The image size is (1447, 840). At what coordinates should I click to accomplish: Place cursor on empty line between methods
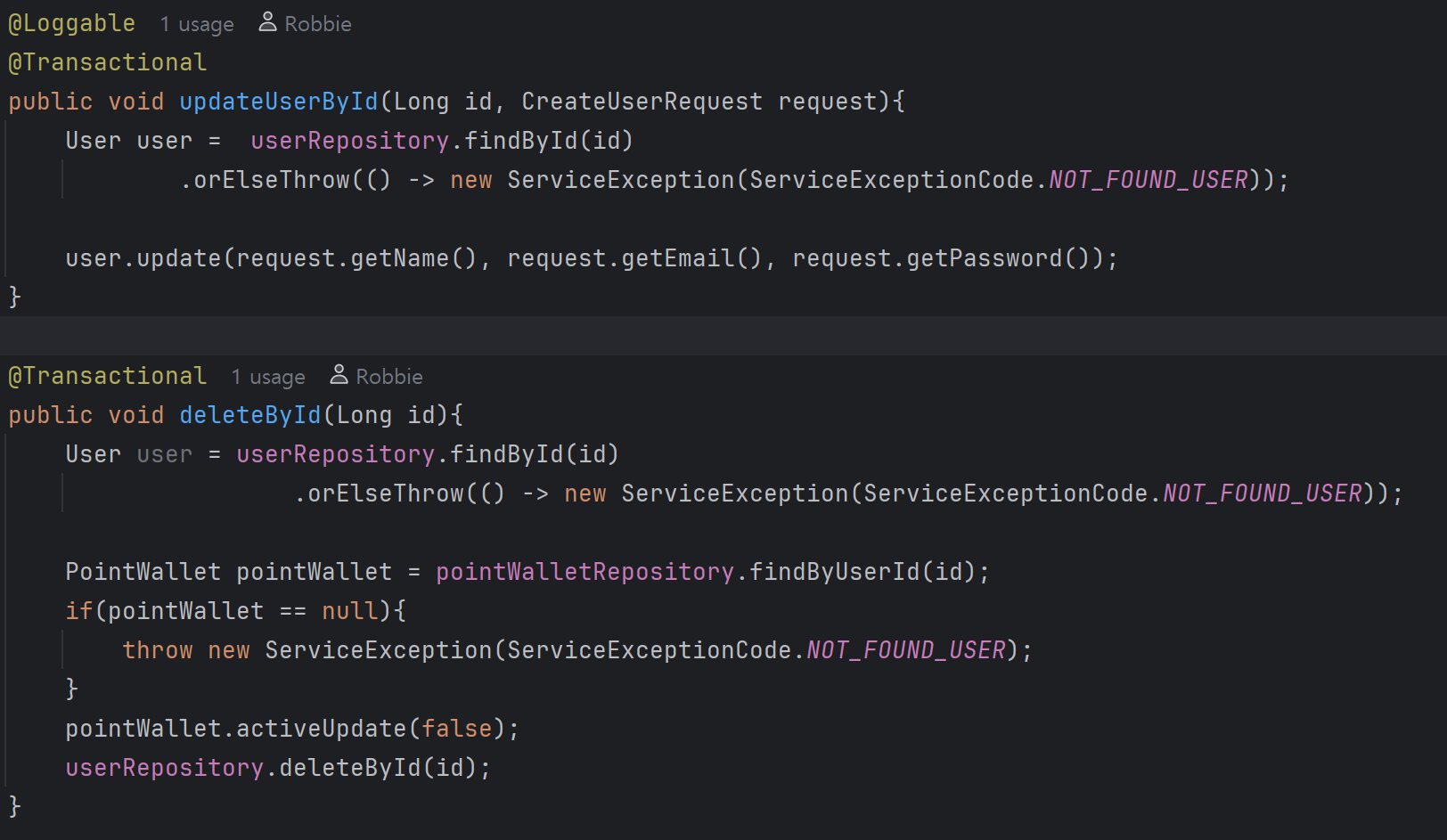tap(723, 336)
